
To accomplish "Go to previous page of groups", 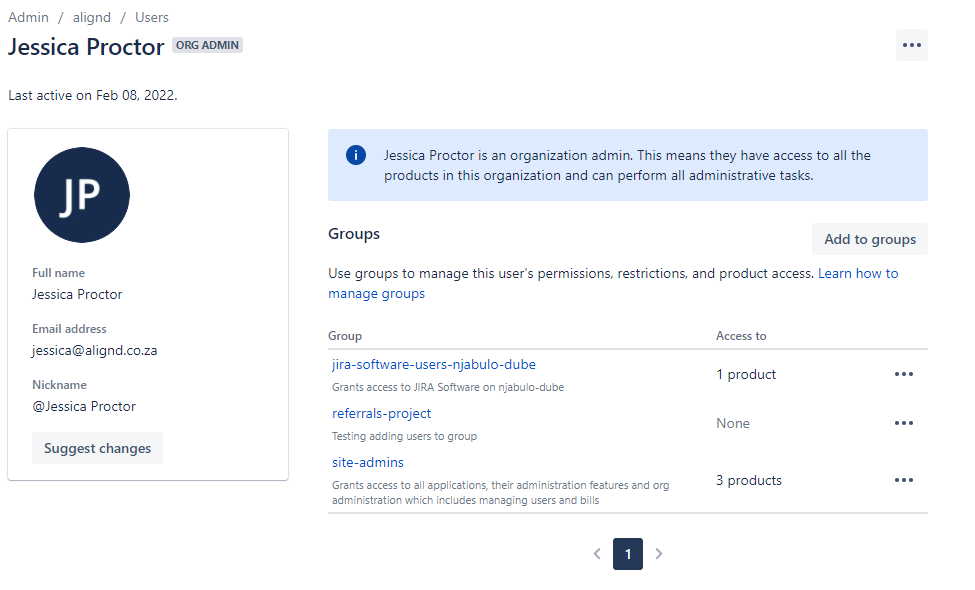I will point(597,554).
